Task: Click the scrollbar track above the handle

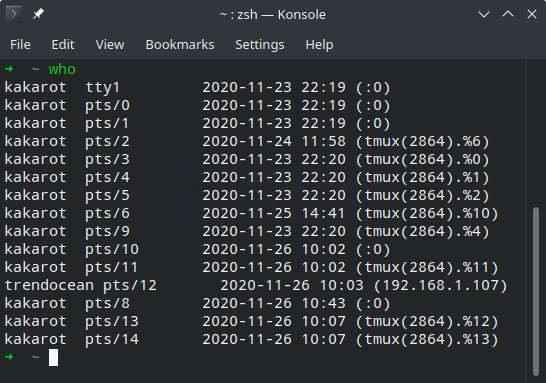Action: pyautogui.click(x=536, y=134)
